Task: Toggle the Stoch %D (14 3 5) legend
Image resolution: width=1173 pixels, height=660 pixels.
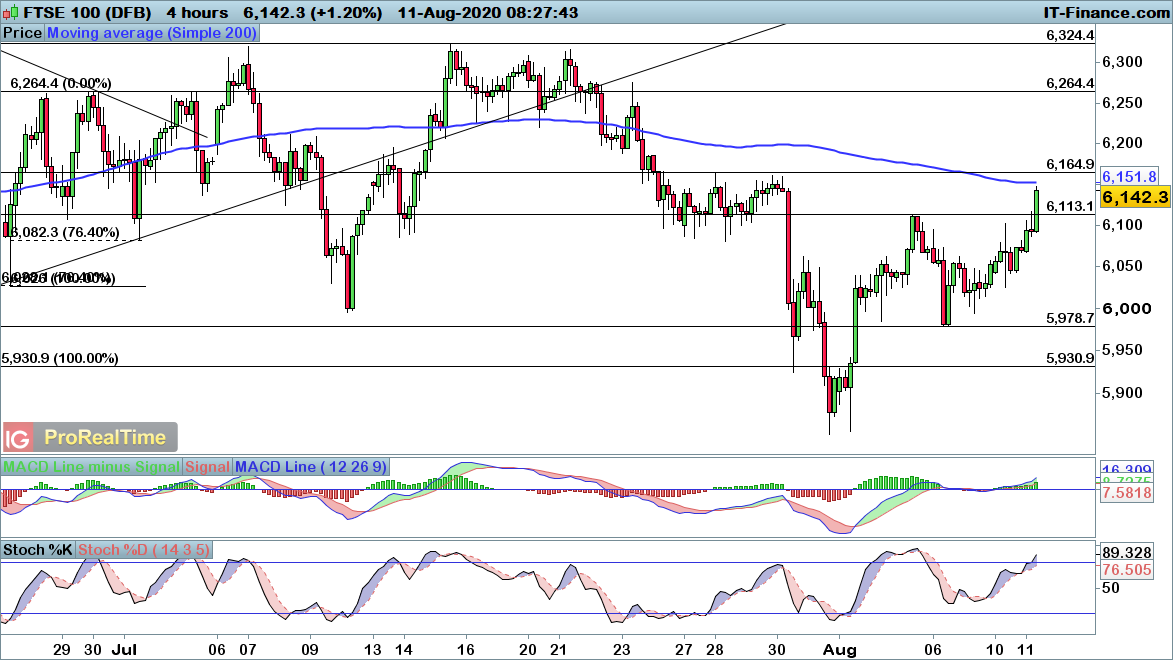Action: pos(142,549)
